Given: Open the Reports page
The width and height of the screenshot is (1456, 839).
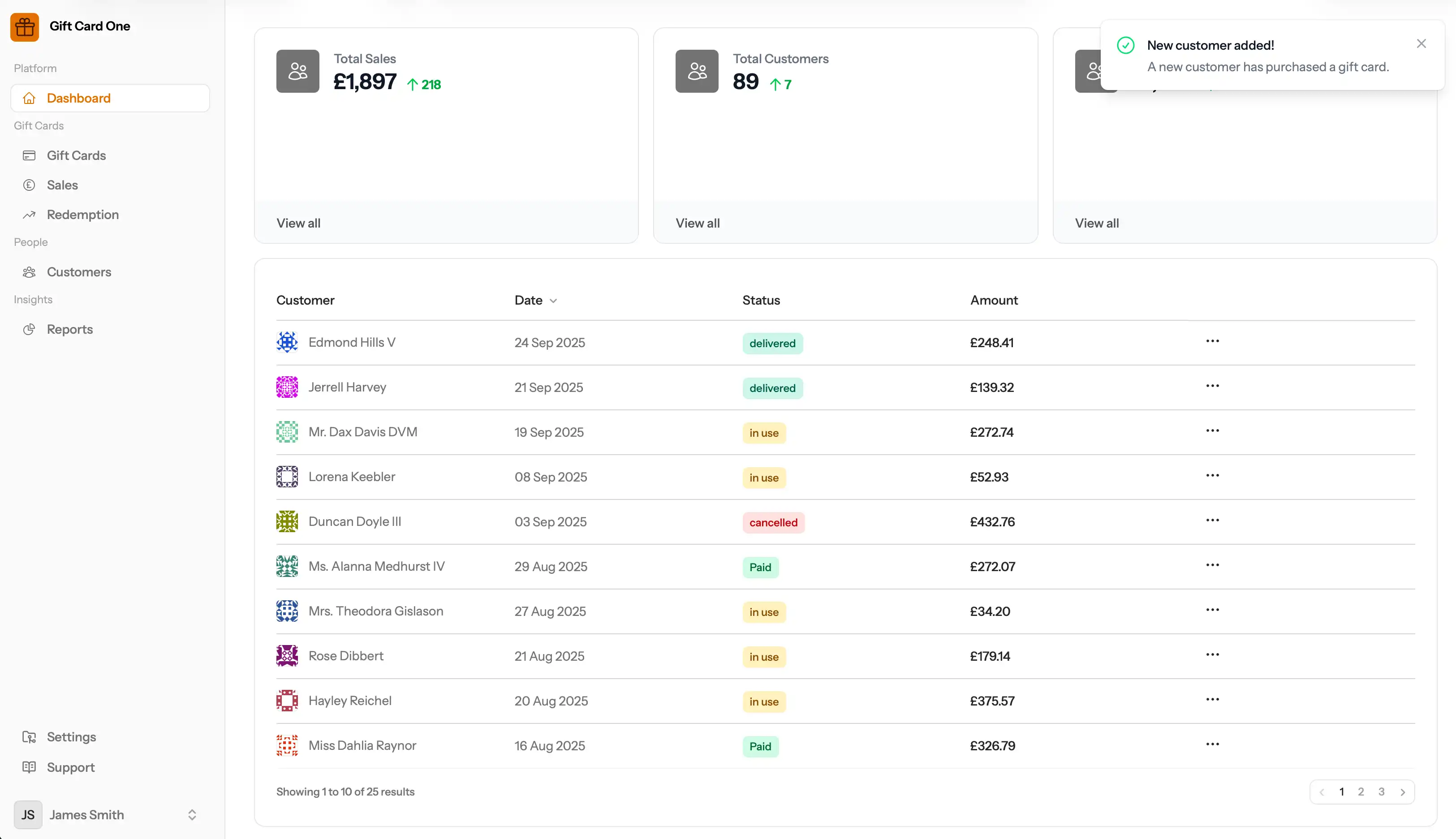Looking at the screenshot, I should [70, 329].
